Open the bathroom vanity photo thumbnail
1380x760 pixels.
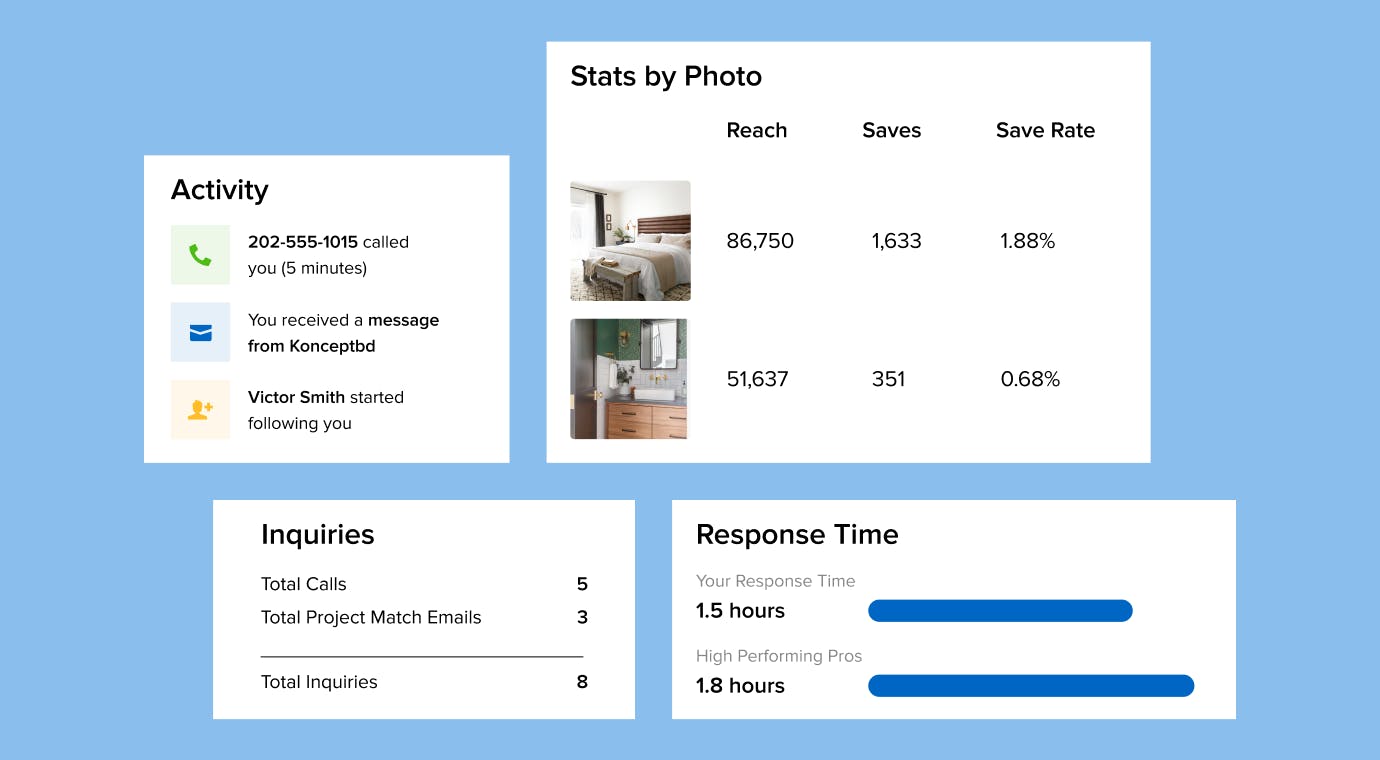point(629,379)
